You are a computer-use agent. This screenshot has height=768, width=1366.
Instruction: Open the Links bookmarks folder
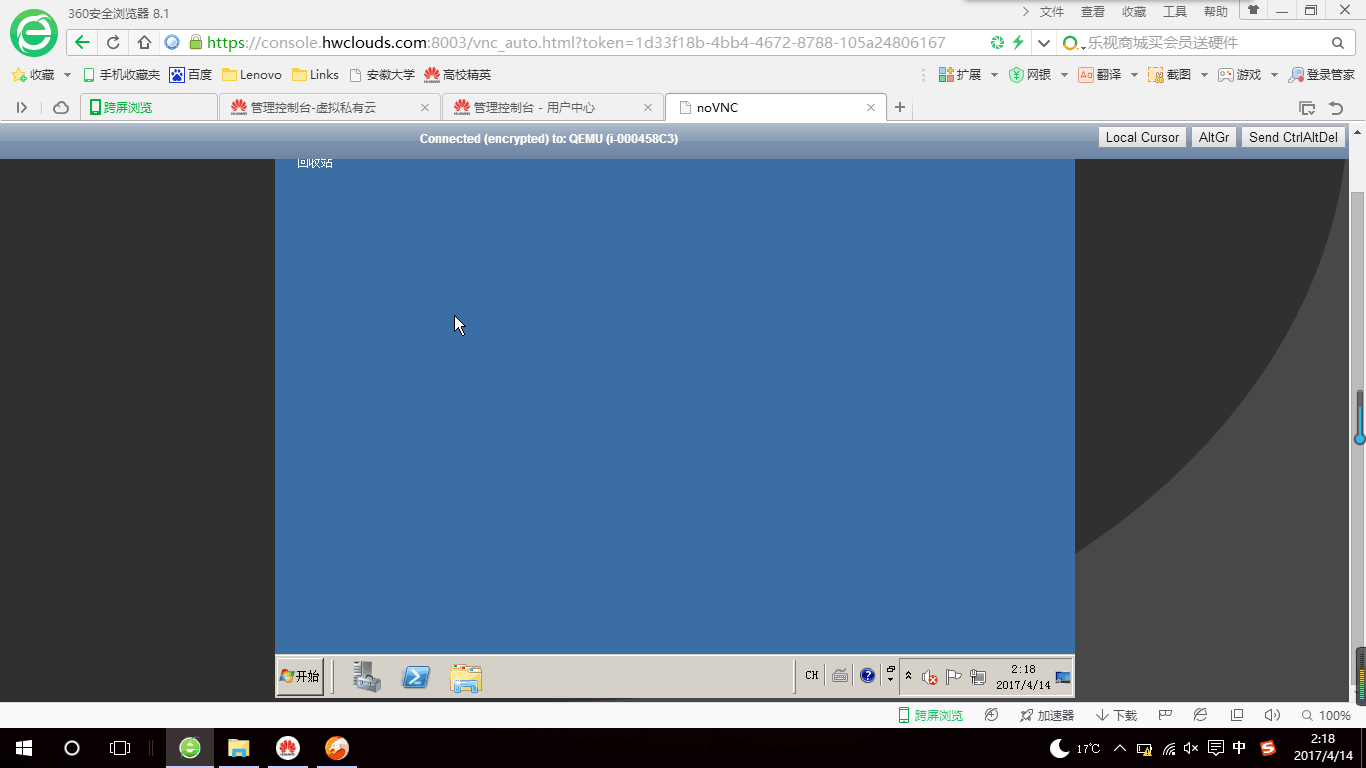point(315,75)
